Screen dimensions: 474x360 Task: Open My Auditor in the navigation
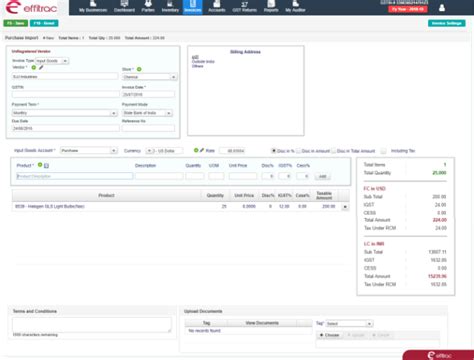coord(295,7)
